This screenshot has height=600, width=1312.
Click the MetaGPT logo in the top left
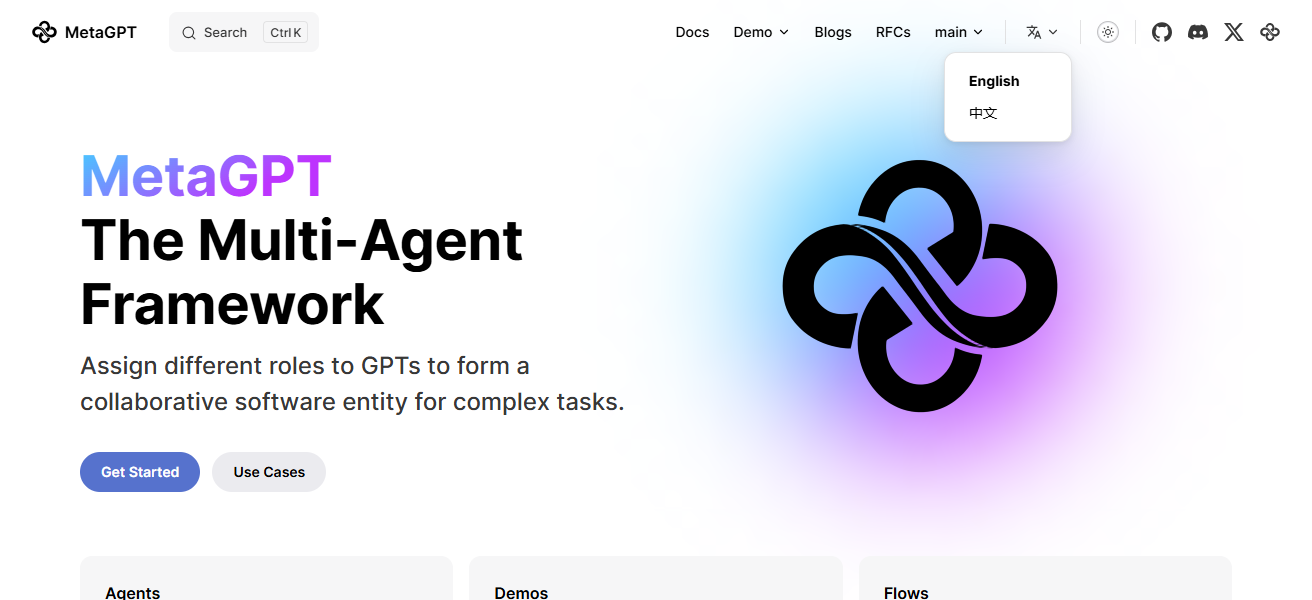click(44, 32)
